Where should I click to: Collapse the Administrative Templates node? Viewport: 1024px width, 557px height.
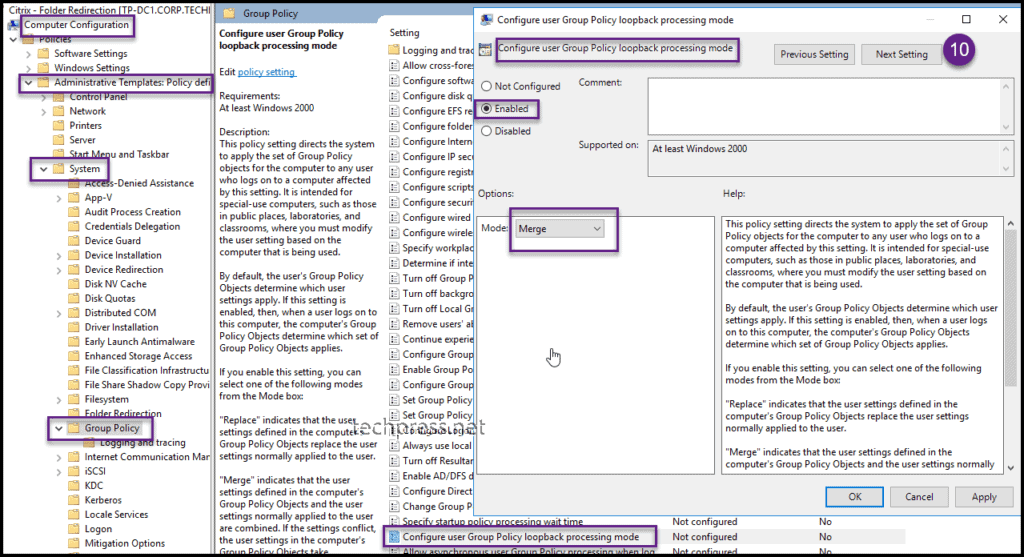coord(28,82)
